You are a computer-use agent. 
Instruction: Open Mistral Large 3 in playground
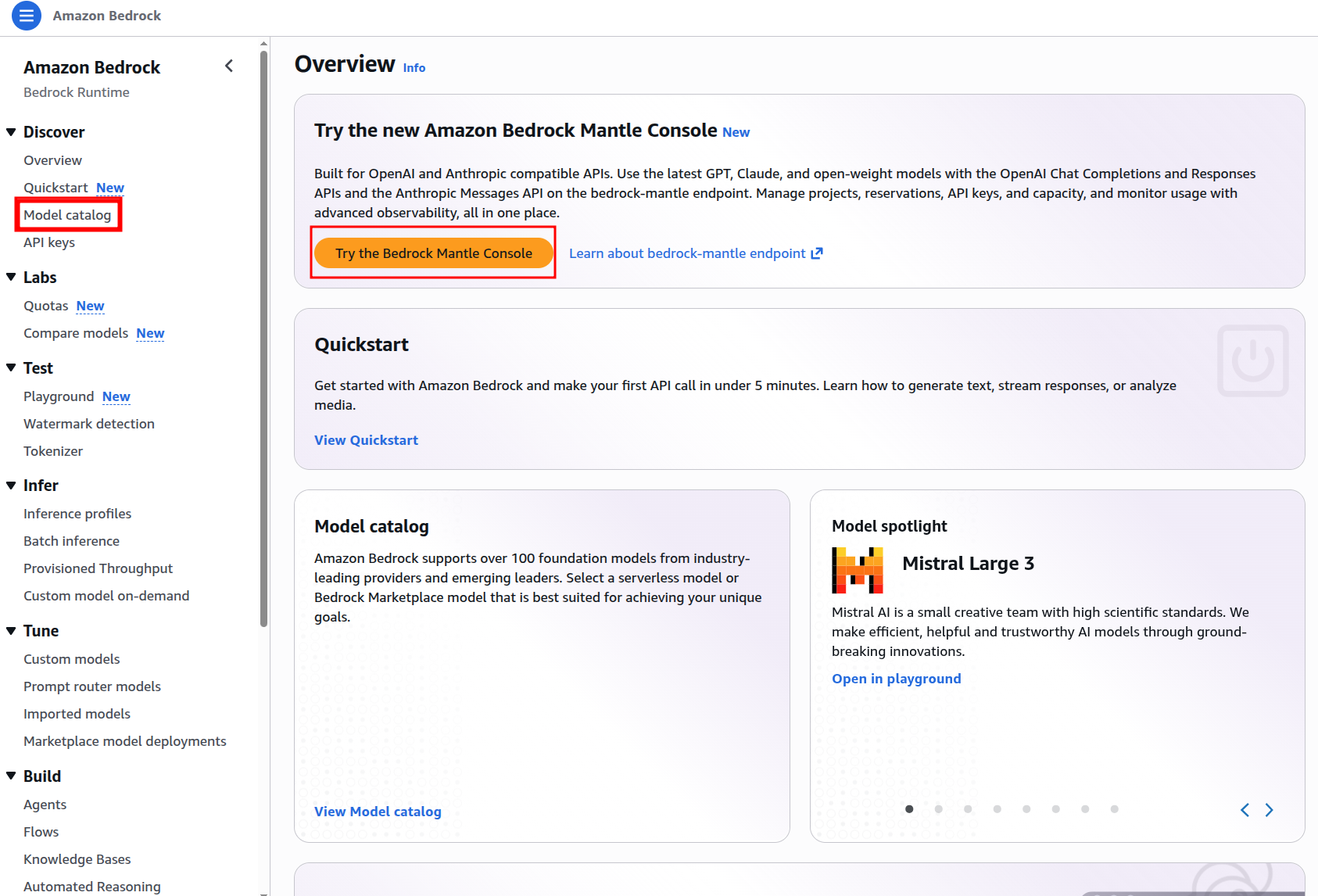click(x=897, y=679)
